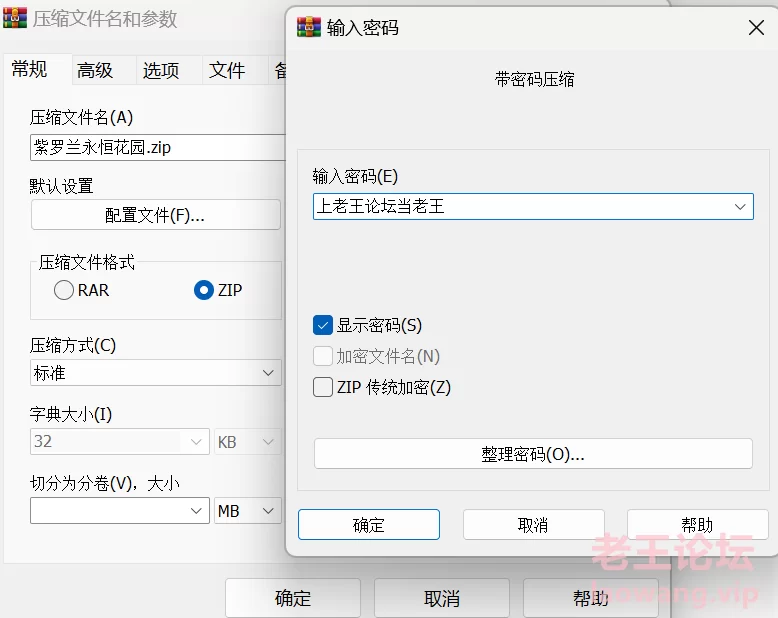Open the MB unit dropdown
Image resolution: width=778 pixels, height=618 pixels.
coord(248,511)
